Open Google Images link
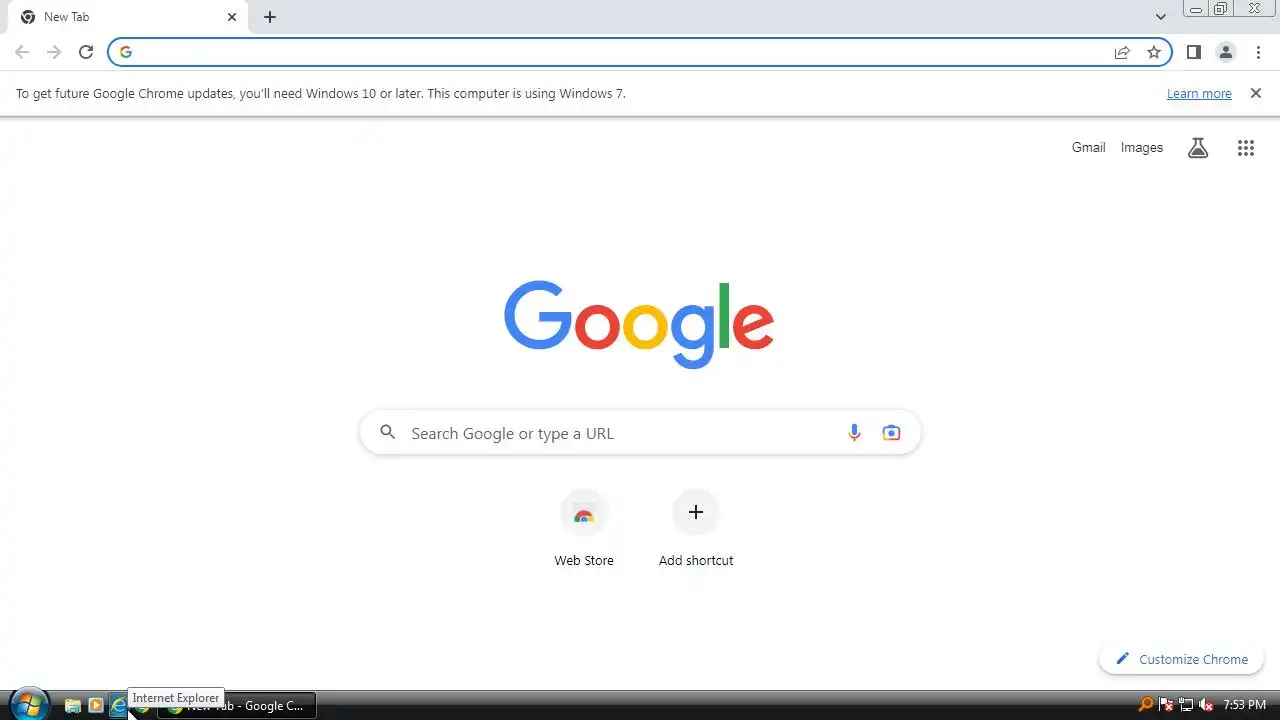Image resolution: width=1280 pixels, height=720 pixels. [x=1141, y=147]
